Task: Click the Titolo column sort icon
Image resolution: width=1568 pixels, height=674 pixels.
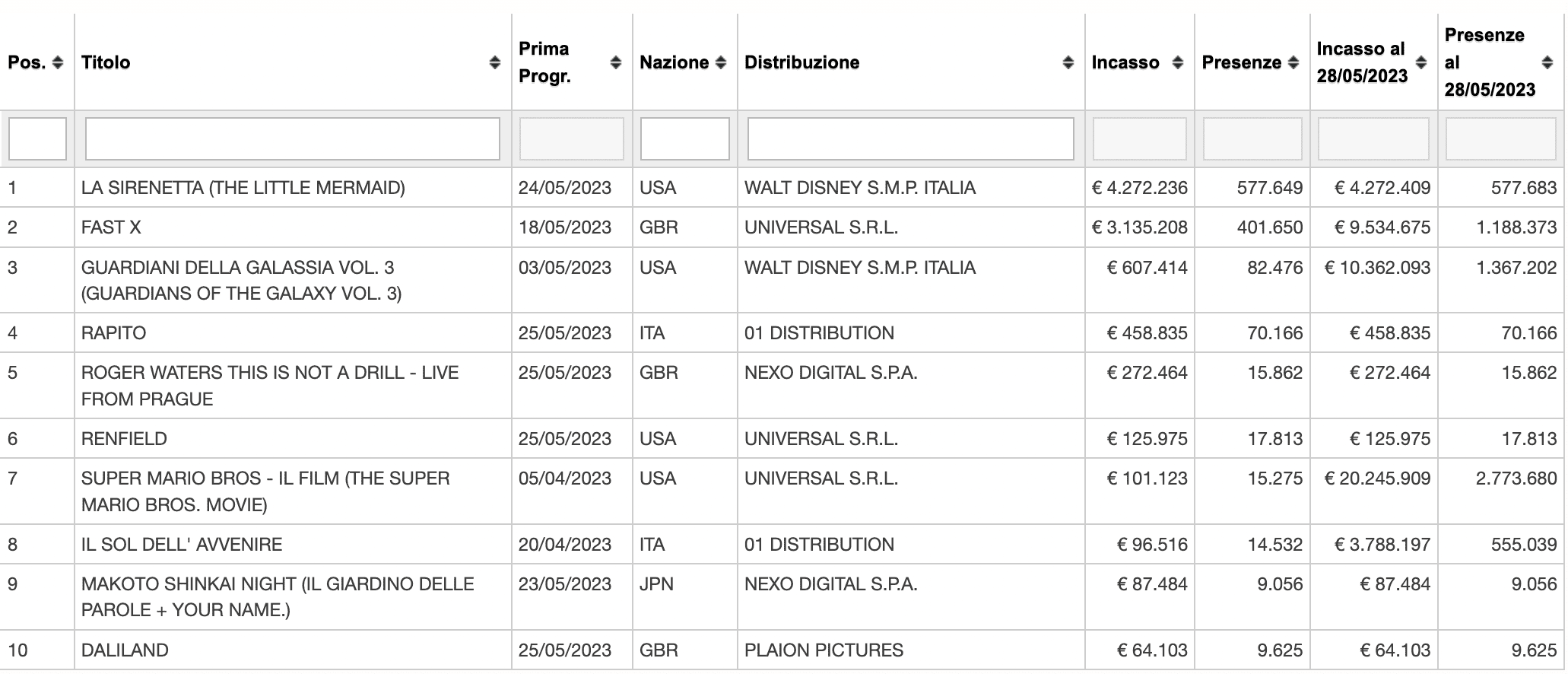Action: (x=495, y=62)
